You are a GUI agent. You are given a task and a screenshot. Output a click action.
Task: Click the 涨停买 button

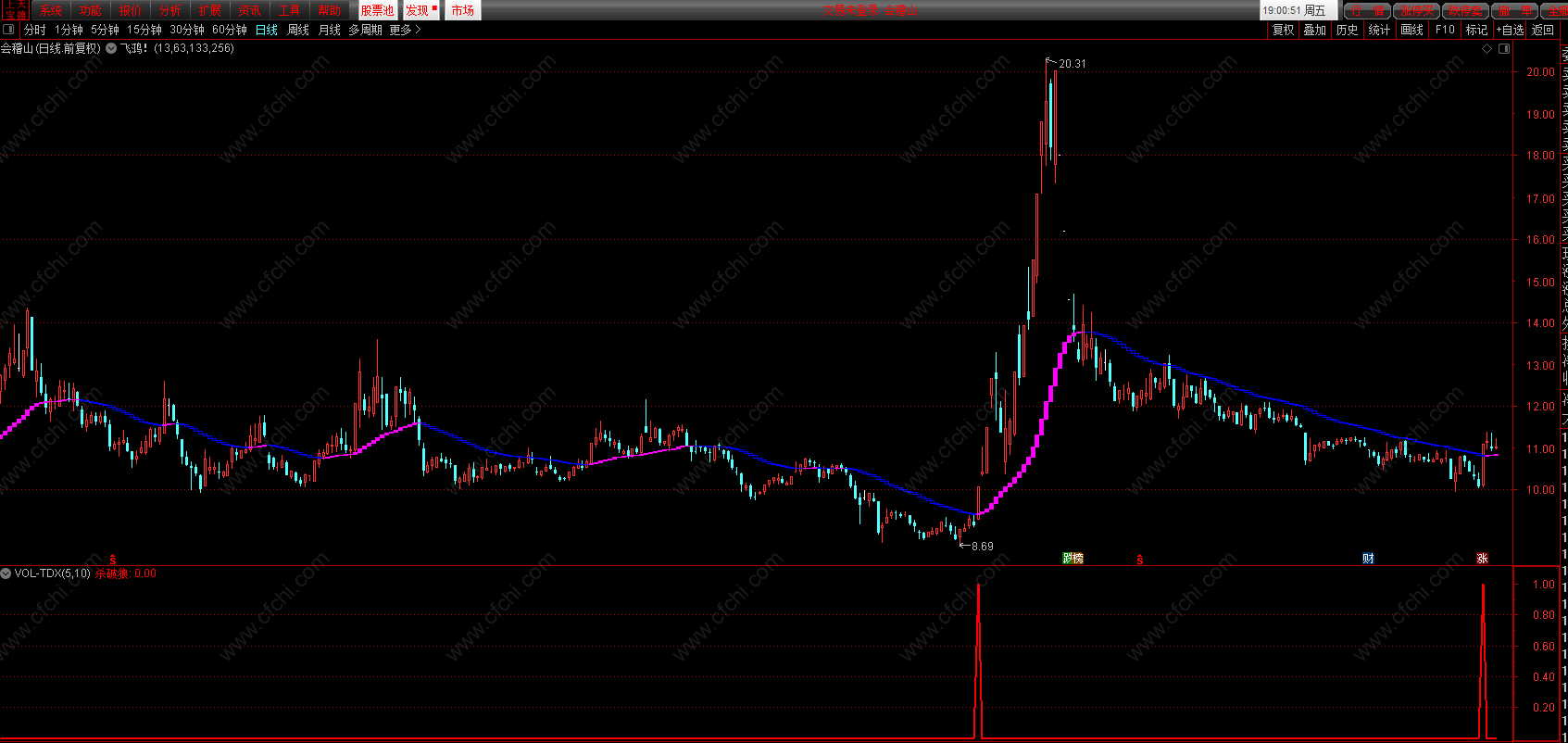click(1416, 10)
